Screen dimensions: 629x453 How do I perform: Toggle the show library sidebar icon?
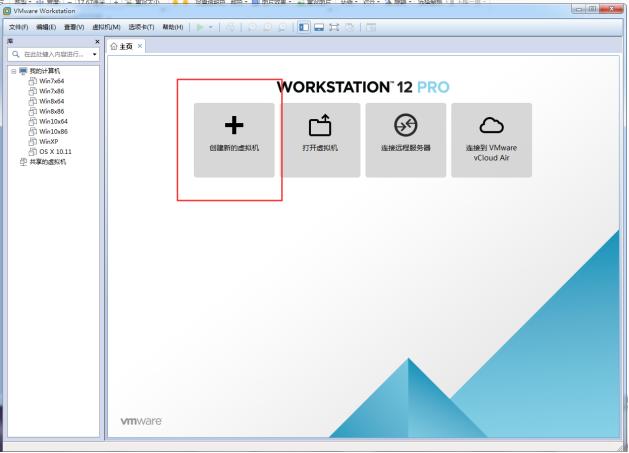304,27
